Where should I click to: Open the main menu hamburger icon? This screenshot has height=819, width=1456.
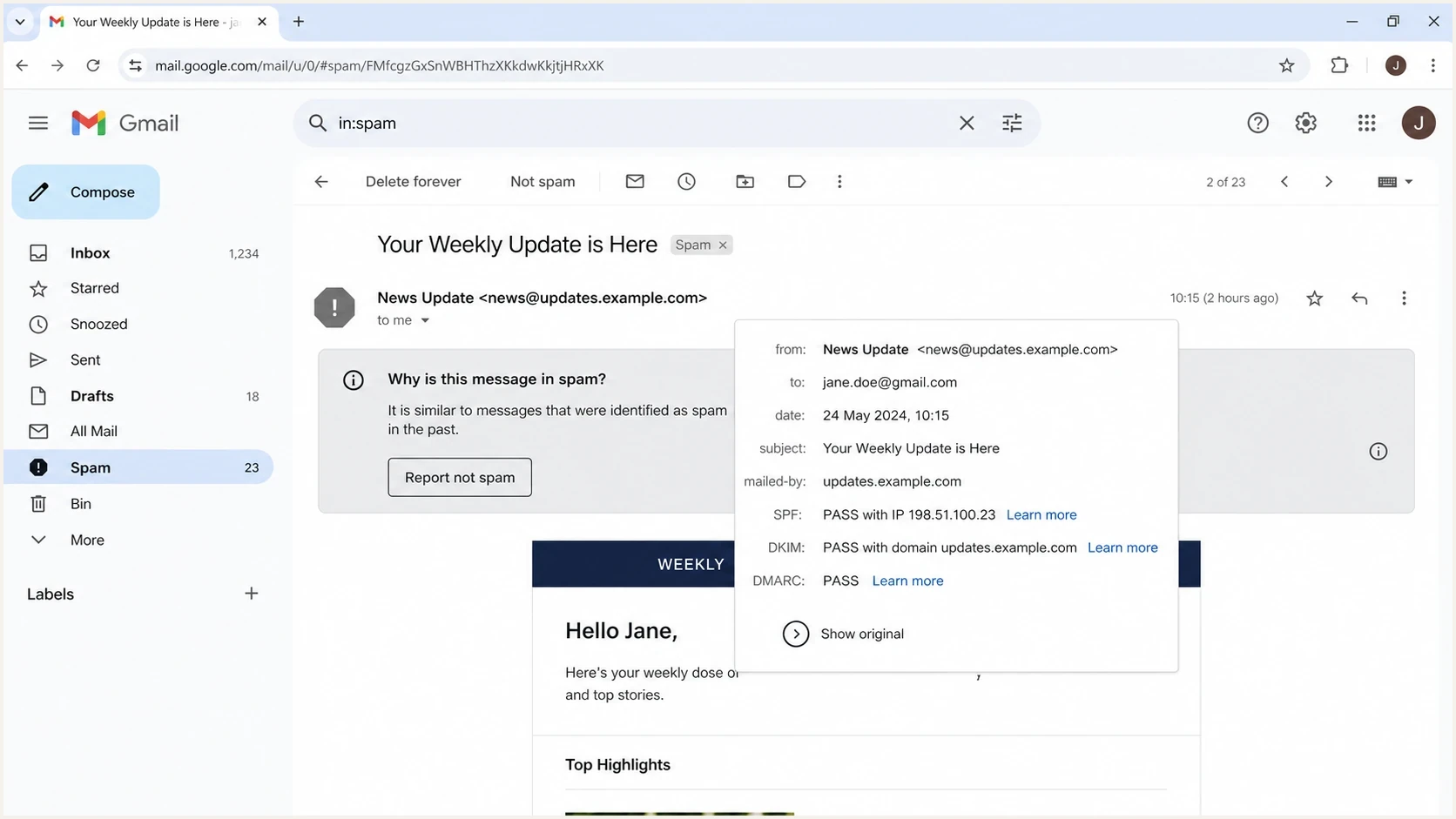37,123
